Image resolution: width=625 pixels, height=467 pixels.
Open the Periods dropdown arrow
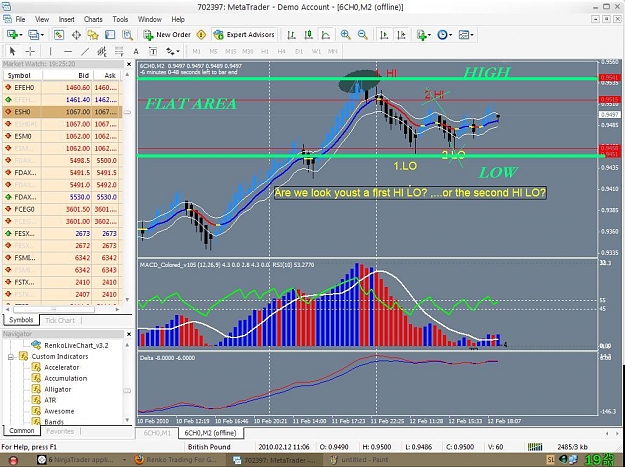pyautogui.click(x=450, y=35)
